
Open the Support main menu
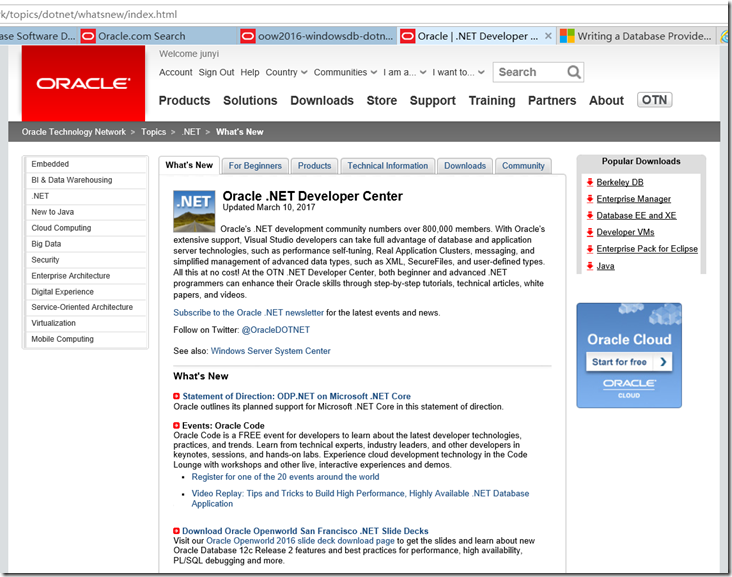click(x=433, y=100)
